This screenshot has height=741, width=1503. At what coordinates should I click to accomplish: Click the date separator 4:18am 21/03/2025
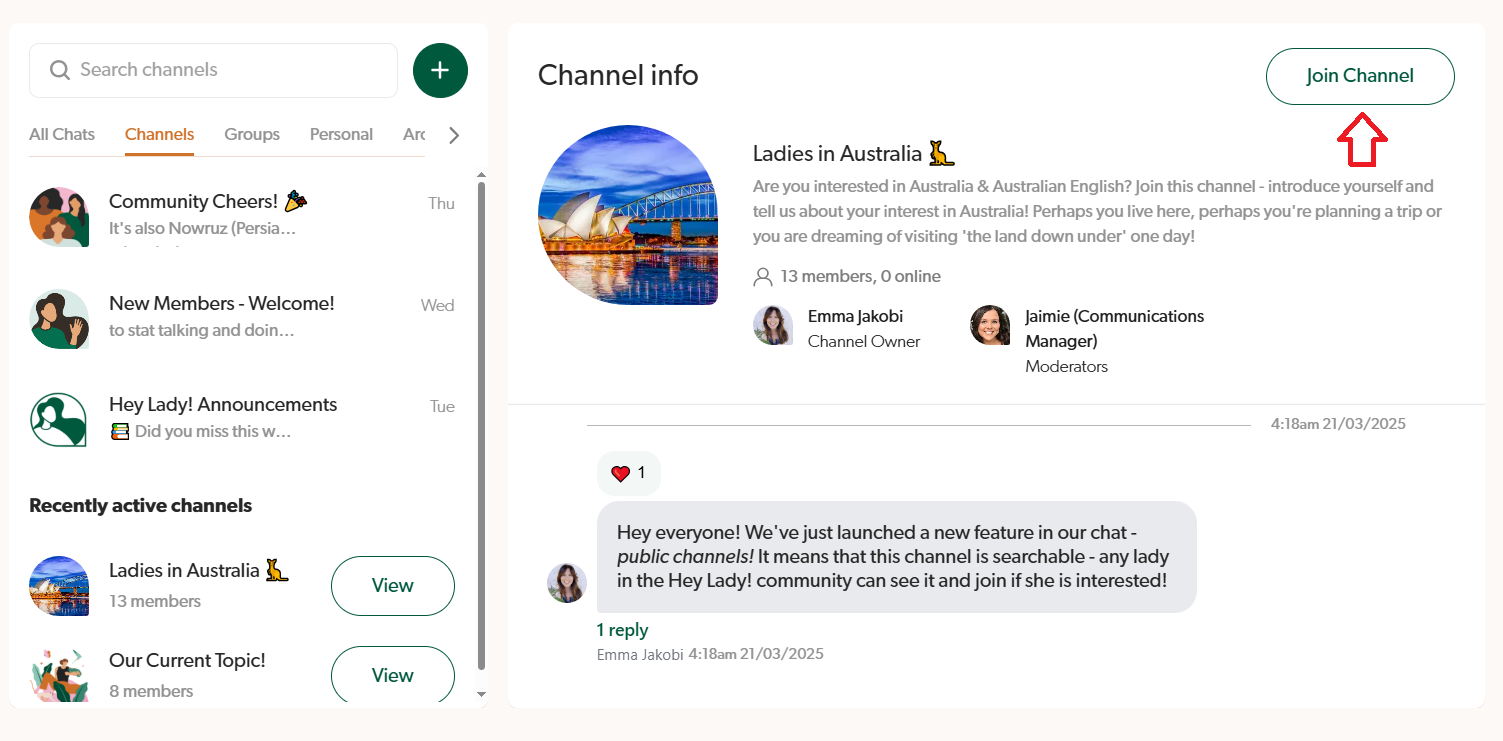coord(1338,424)
